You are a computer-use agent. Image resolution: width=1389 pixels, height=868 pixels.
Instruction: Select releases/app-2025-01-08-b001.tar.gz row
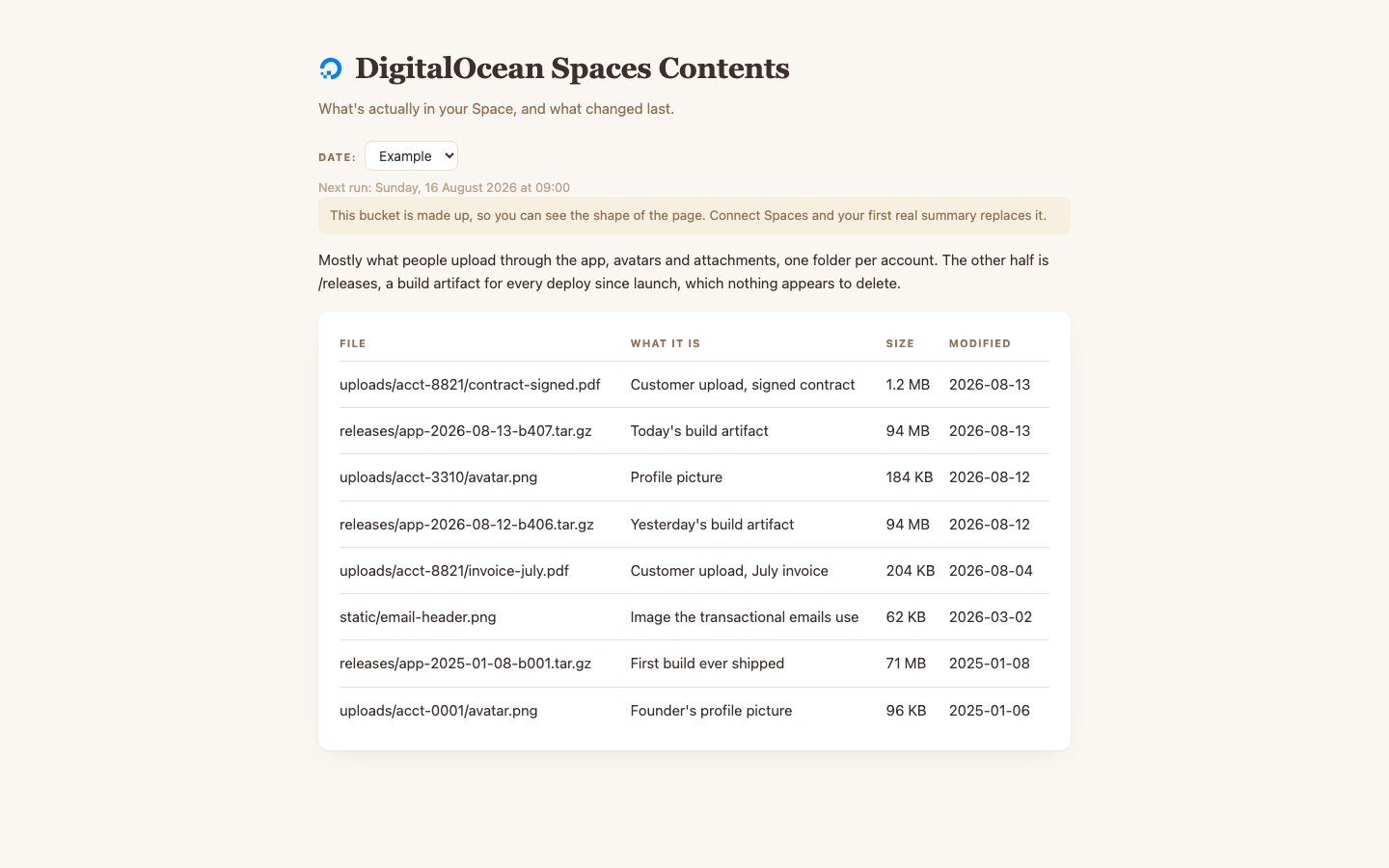[x=694, y=664]
